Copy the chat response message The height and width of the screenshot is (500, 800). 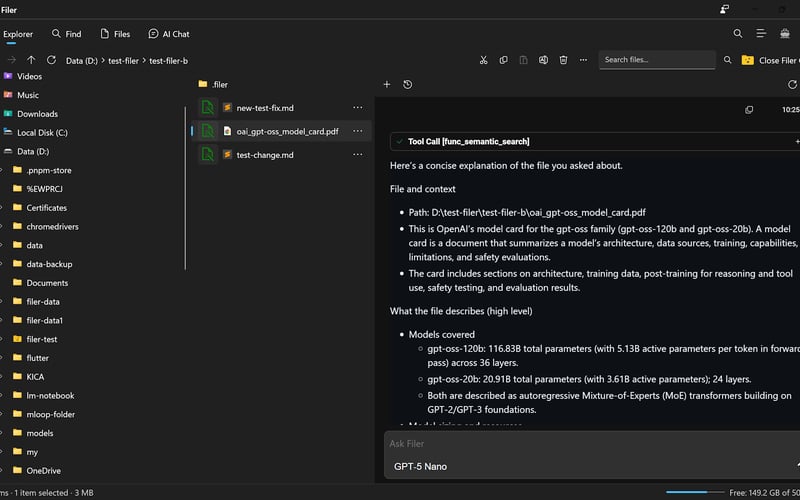click(x=749, y=110)
